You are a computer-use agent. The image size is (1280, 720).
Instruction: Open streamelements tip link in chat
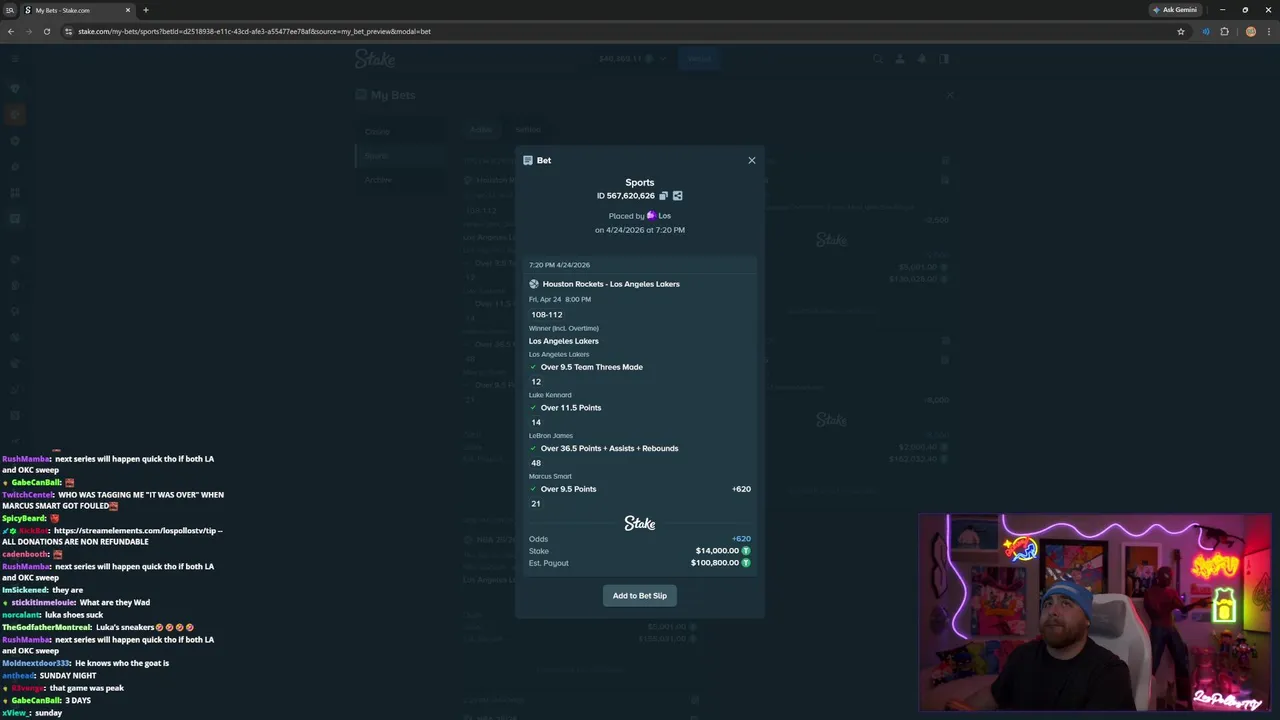(x=138, y=531)
